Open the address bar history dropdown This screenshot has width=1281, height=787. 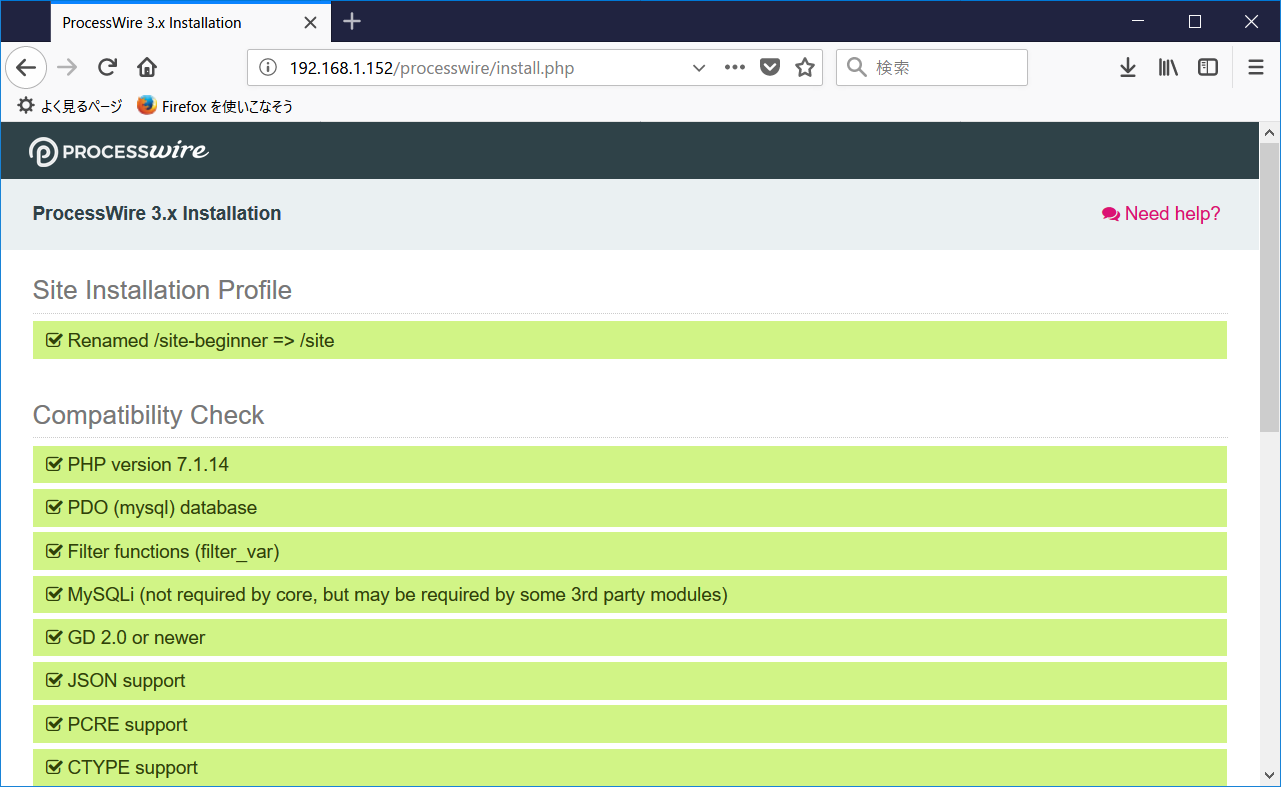[699, 68]
